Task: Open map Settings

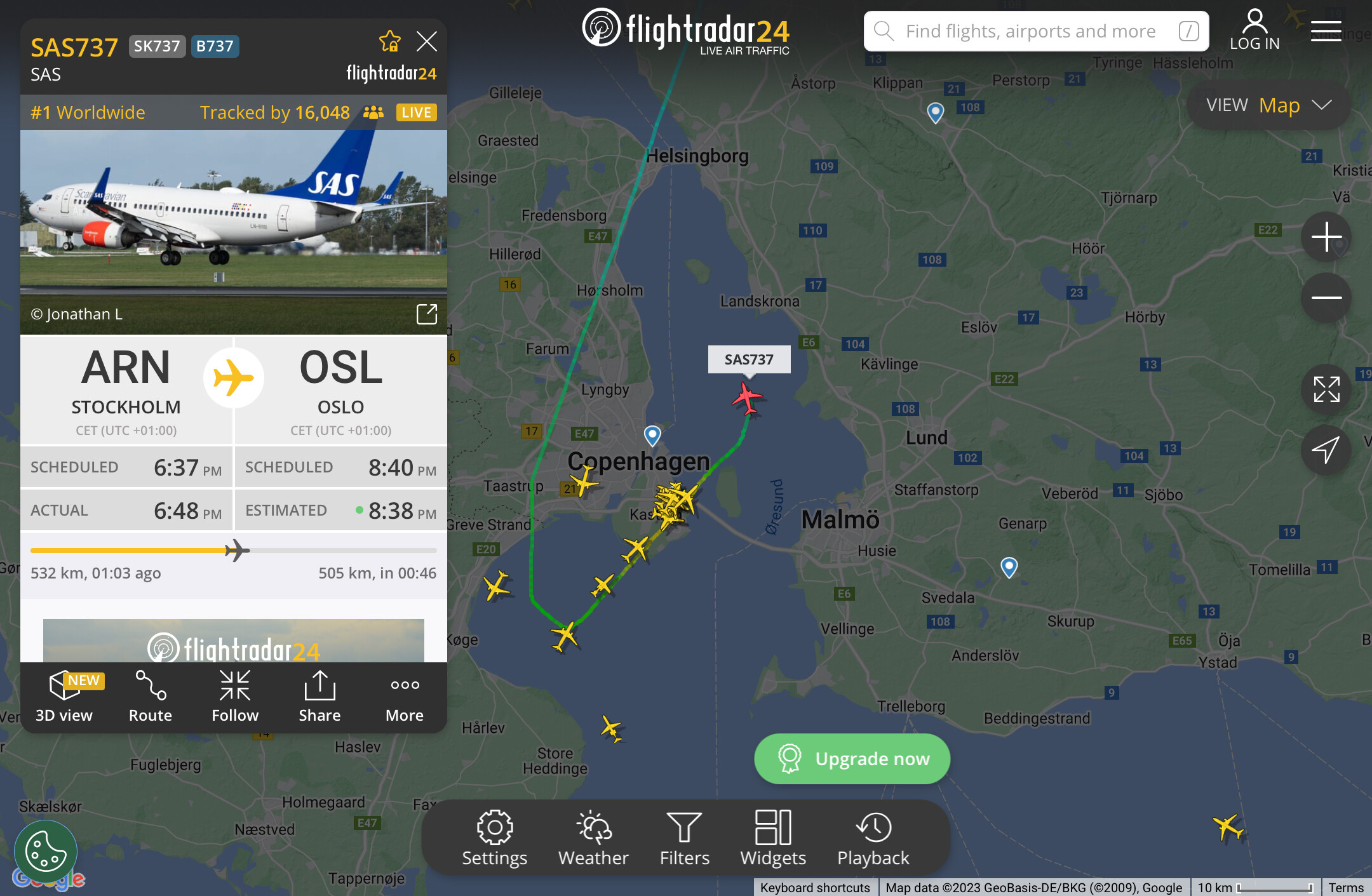Action: [x=495, y=838]
